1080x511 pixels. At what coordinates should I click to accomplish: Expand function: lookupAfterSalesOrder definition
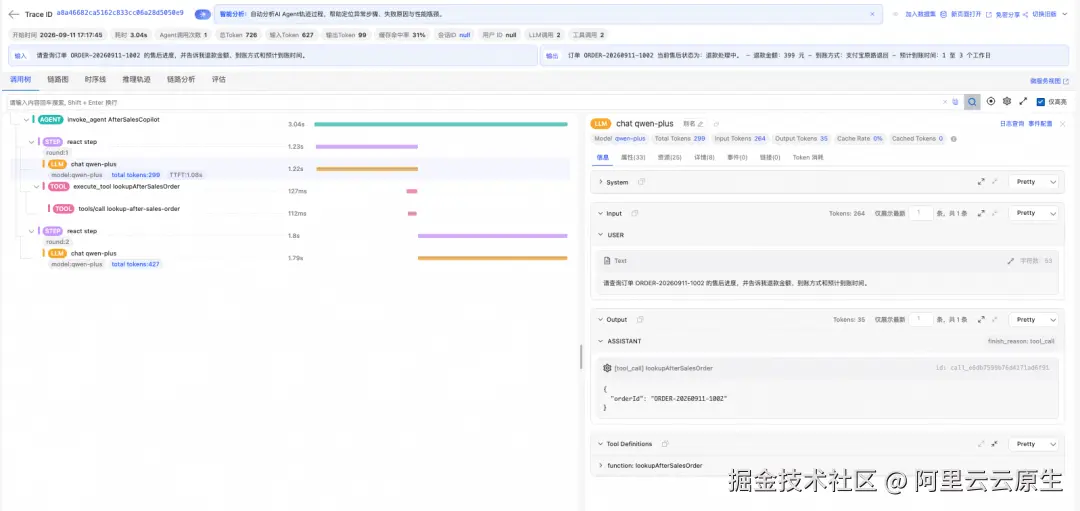coord(601,466)
